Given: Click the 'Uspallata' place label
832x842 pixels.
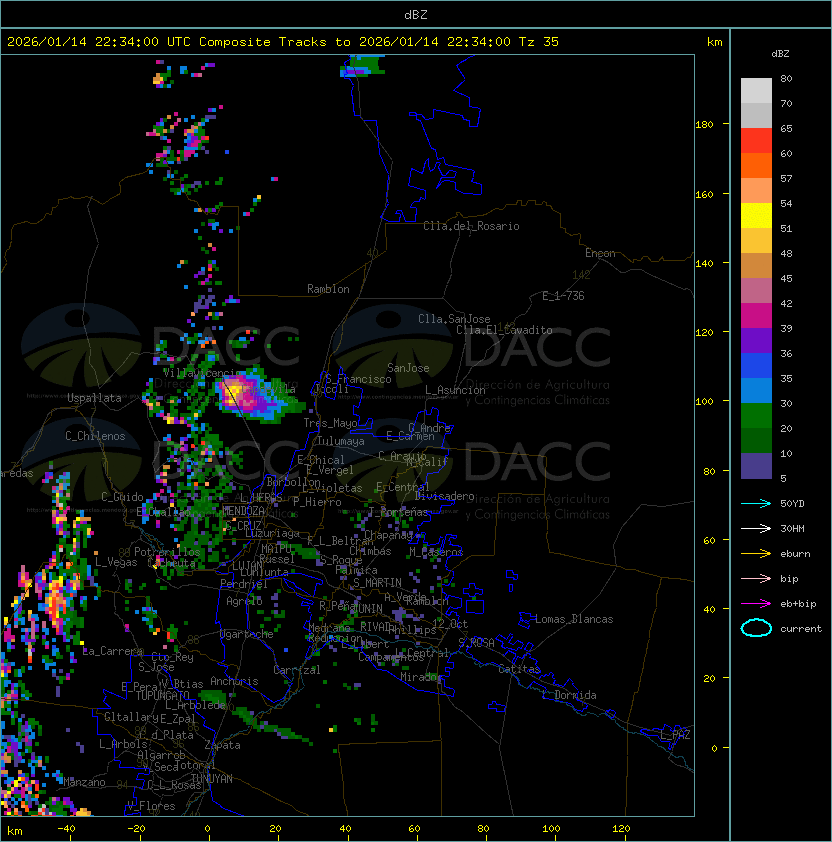Looking at the screenshot, I should (94, 398).
